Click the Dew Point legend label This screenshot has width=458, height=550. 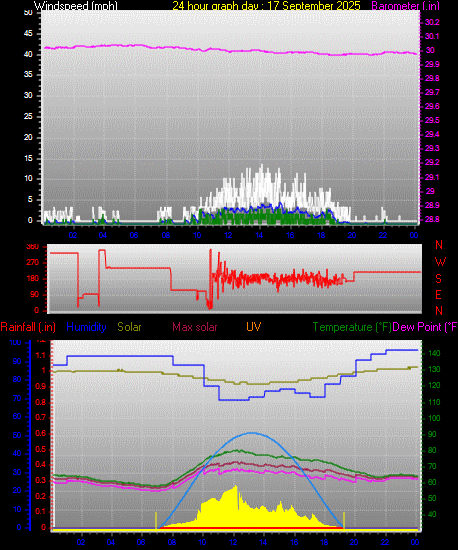tap(425, 327)
